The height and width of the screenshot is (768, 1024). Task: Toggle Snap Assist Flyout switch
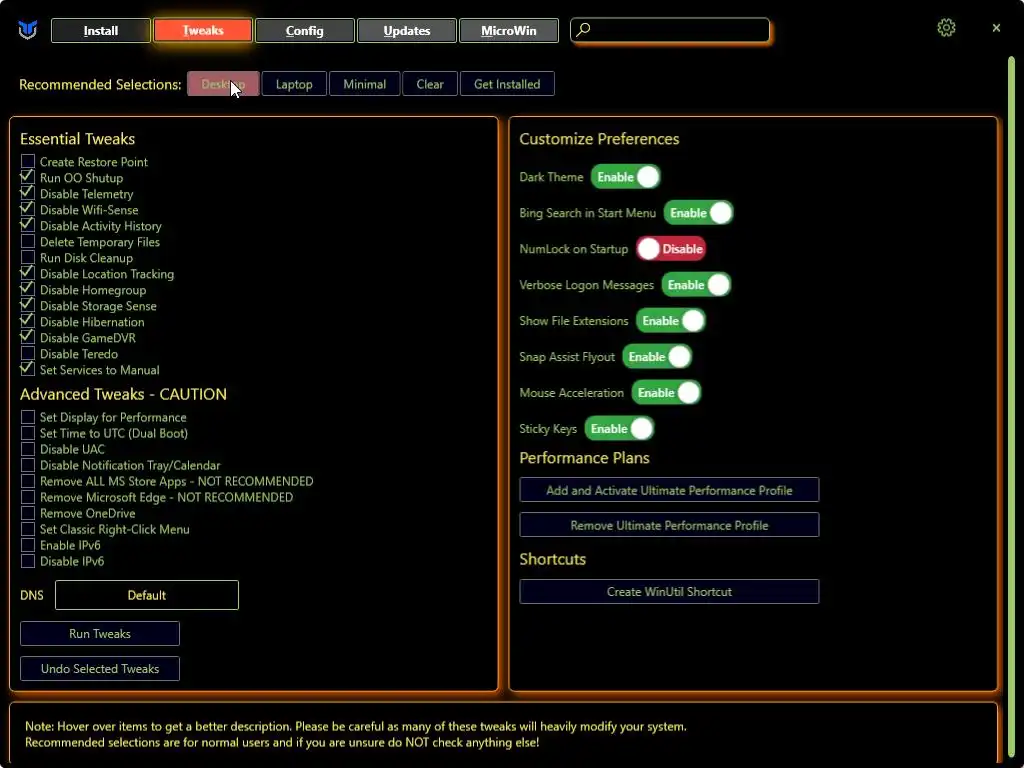click(657, 357)
